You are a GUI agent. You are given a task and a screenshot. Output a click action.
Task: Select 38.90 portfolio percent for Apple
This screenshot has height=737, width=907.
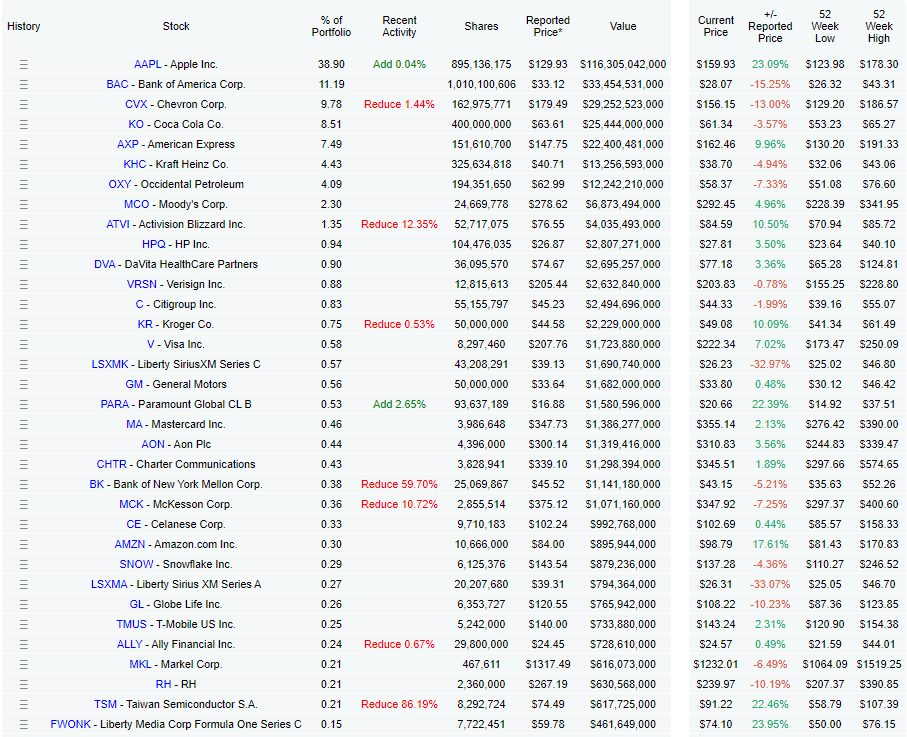coord(331,64)
